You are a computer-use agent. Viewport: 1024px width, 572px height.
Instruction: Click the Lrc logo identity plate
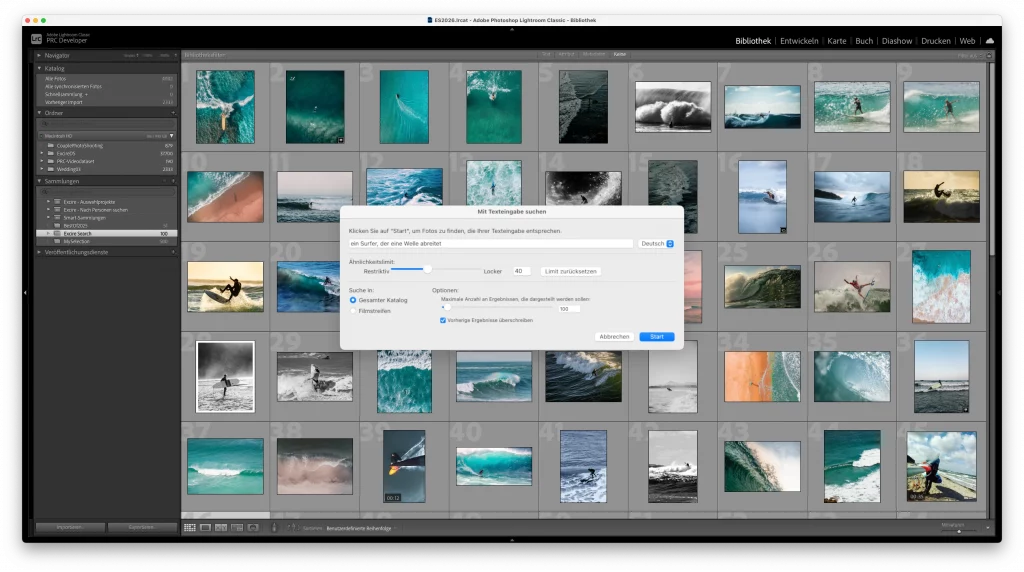36,39
